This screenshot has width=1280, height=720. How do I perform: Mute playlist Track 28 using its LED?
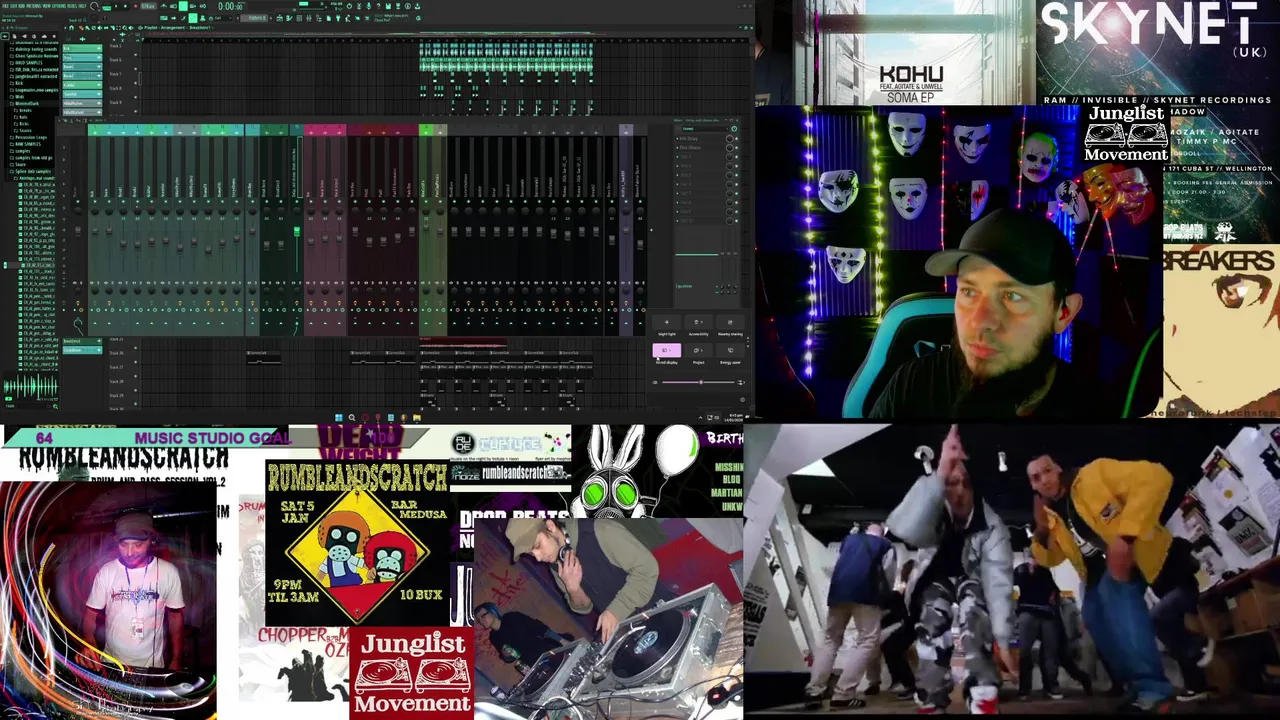click(136, 390)
